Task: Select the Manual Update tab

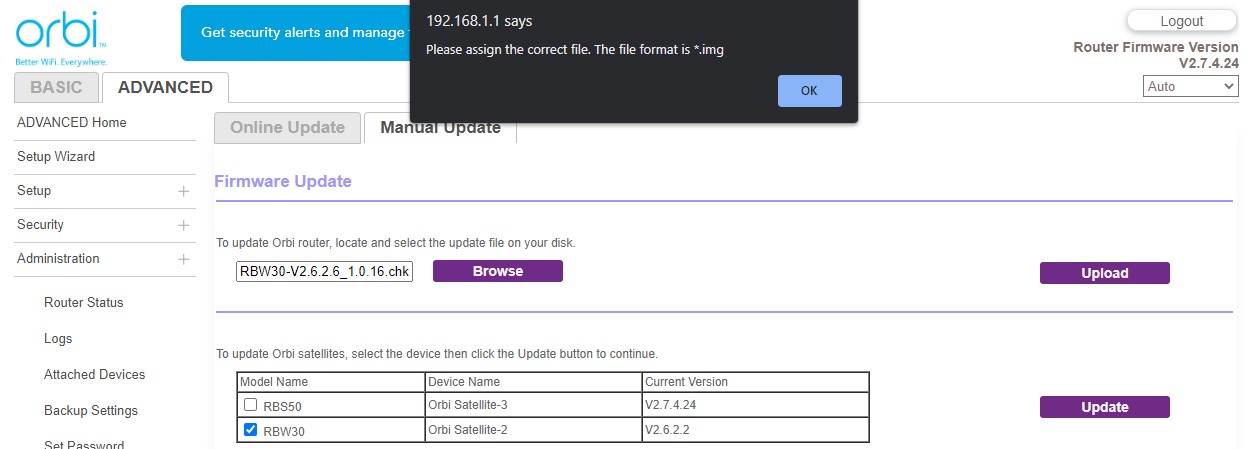Action: [440, 130]
